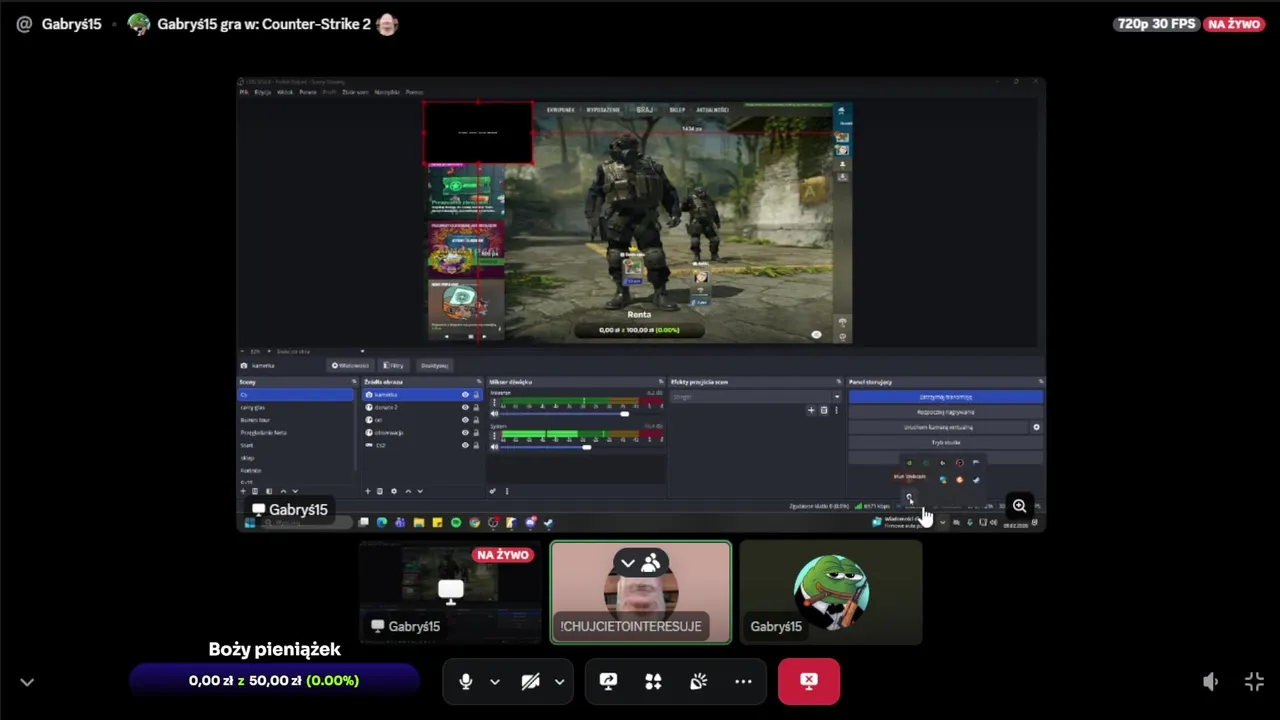Click the Filtry button in OBS
The image size is (1280, 720).
(394, 365)
